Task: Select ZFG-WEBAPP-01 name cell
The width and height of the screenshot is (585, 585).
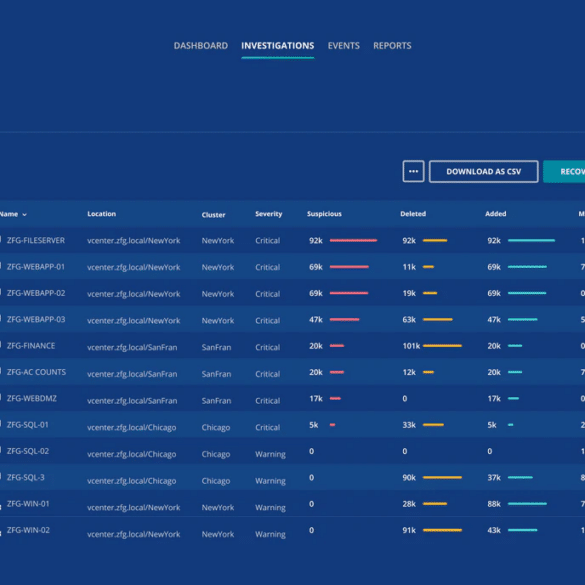Action: point(36,267)
